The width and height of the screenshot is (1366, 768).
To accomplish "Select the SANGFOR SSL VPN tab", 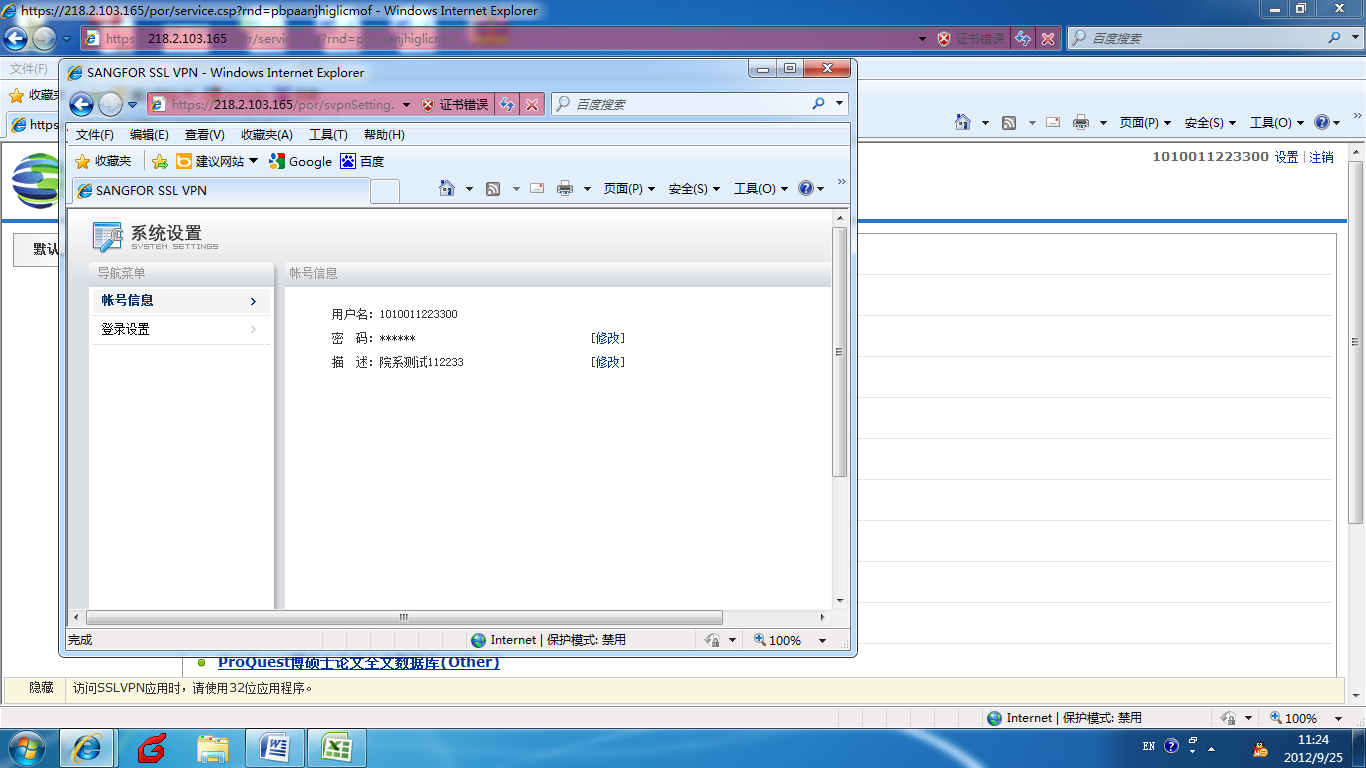I will pos(221,190).
